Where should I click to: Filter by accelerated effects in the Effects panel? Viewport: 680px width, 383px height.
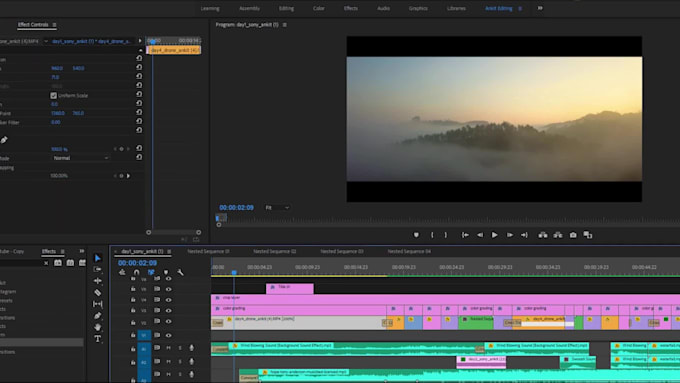point(58,263)
